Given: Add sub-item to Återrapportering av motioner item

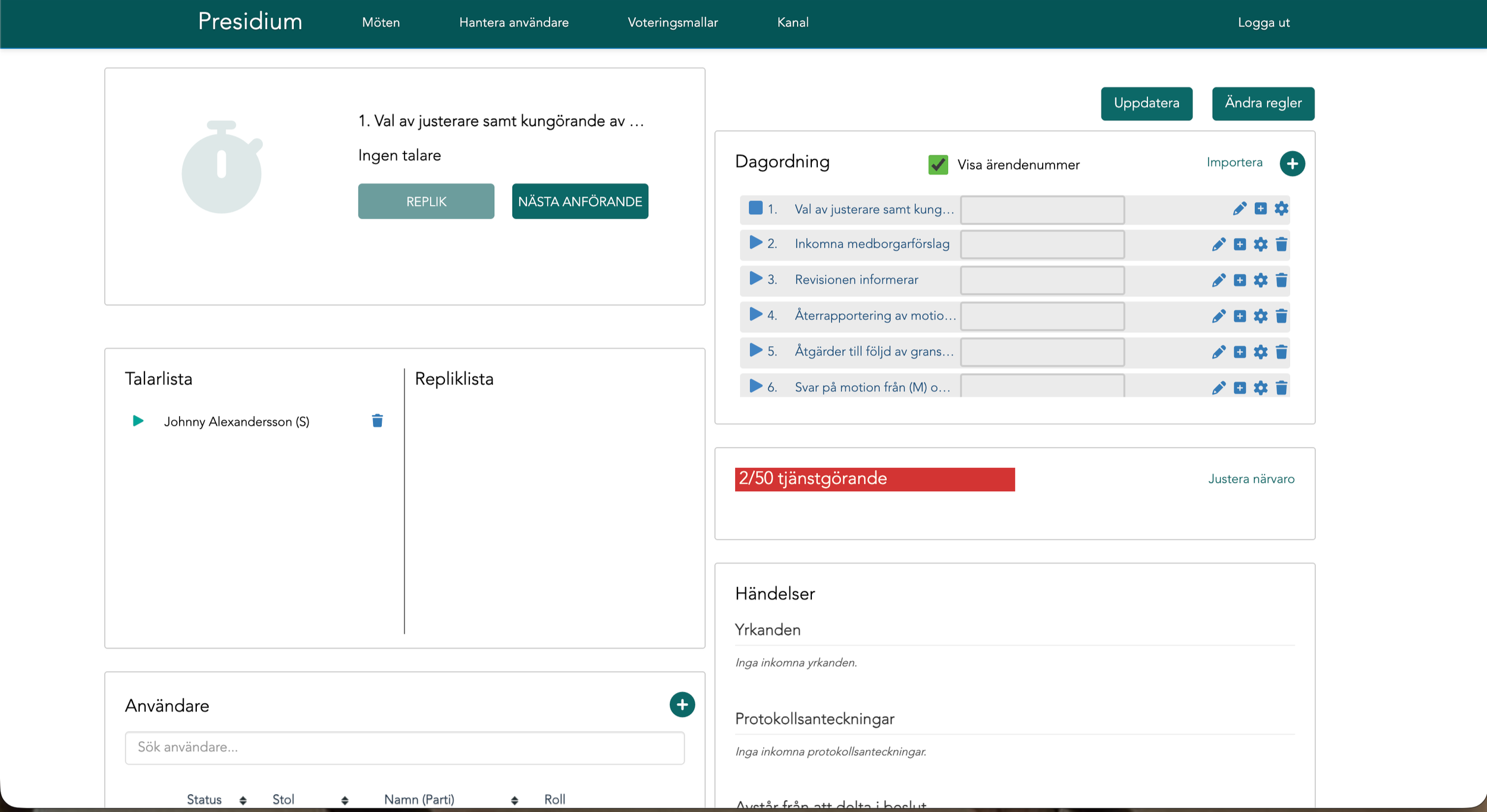Looking at the screenshot, I should (x=1240, y=316).
